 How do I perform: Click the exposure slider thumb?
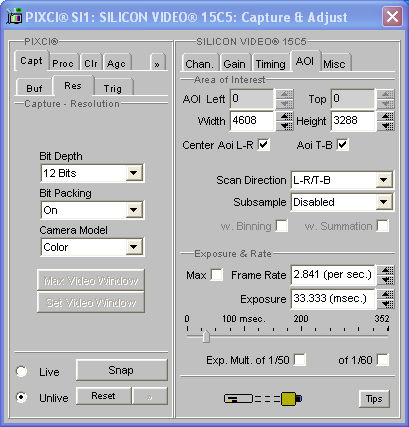pos(206,336)
